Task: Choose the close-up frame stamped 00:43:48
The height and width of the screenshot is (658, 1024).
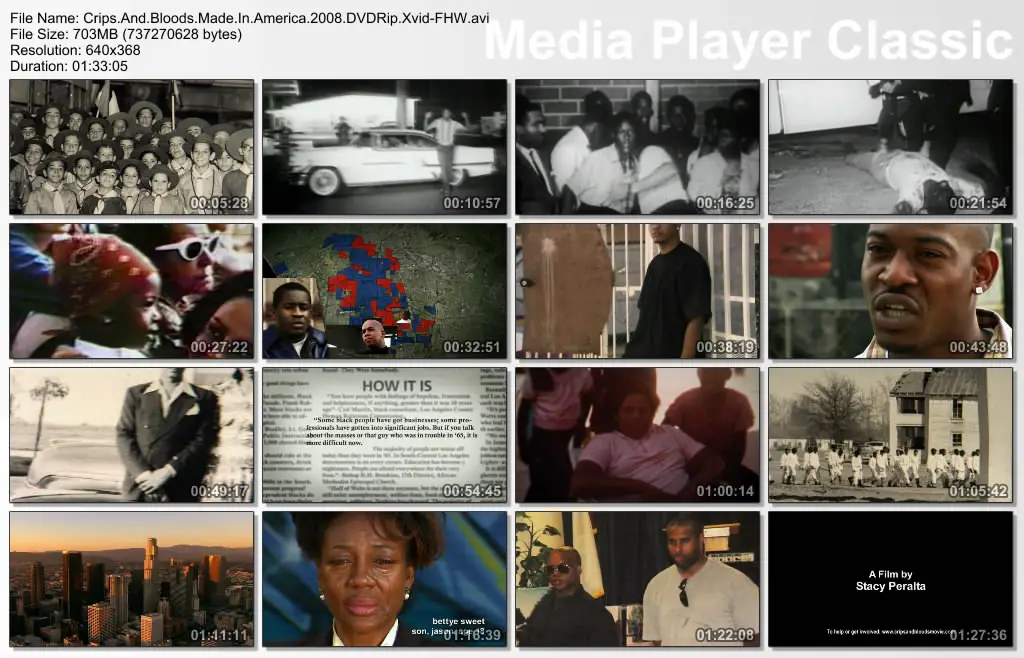Action: (x=891, y=291)
